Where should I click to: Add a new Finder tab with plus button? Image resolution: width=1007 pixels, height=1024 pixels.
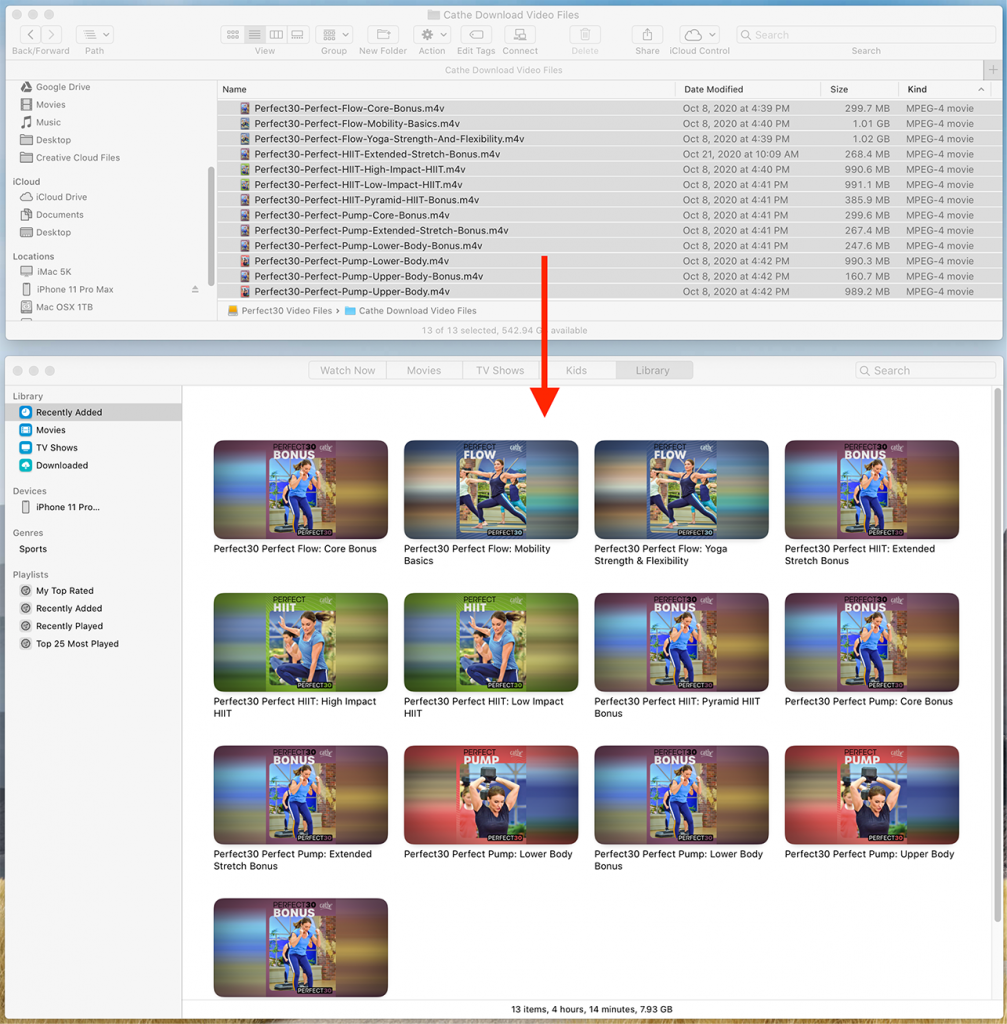993,69
